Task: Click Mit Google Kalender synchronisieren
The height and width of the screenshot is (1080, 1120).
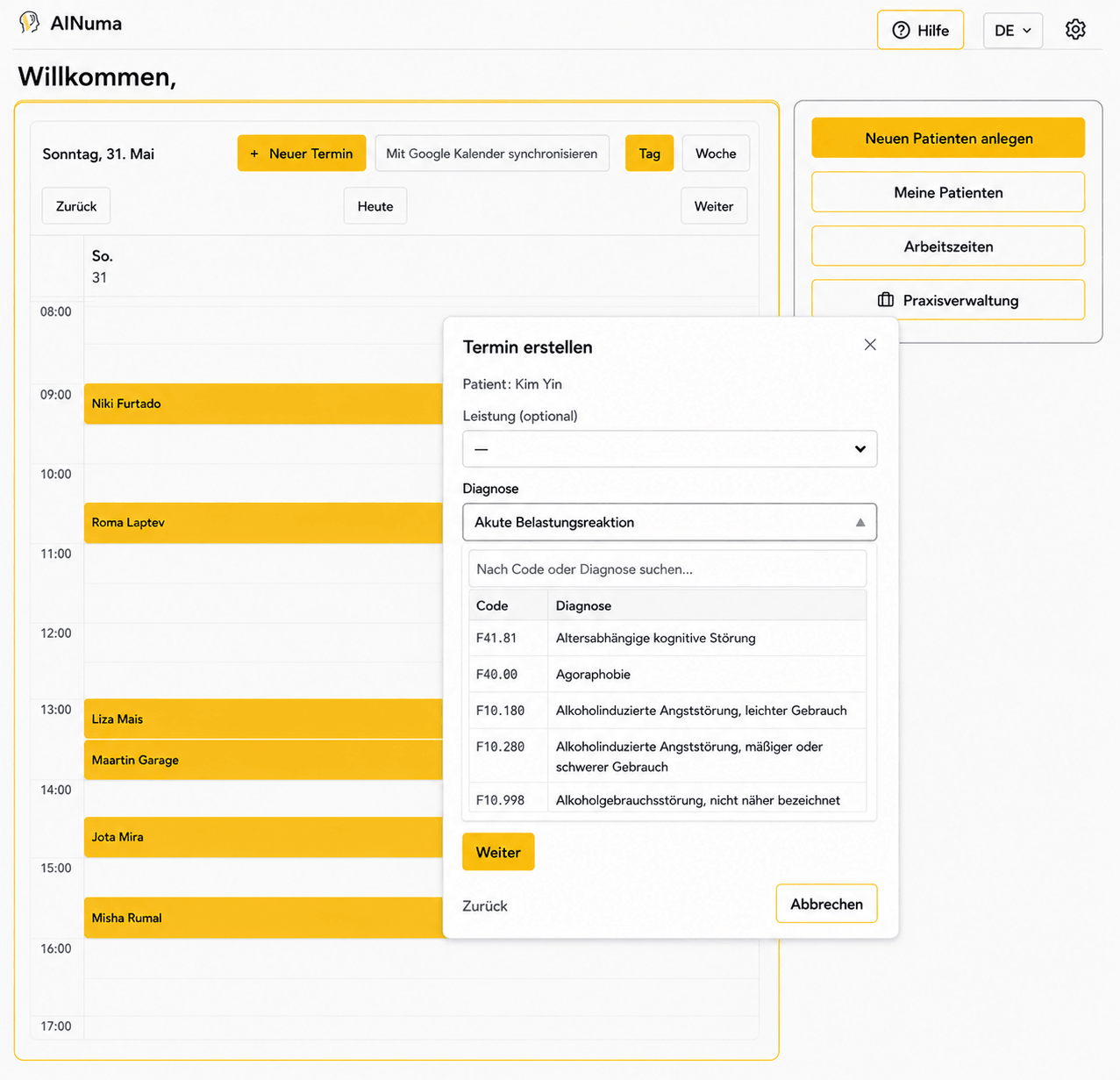Action: pyautogui.click(x=492, y=154)
